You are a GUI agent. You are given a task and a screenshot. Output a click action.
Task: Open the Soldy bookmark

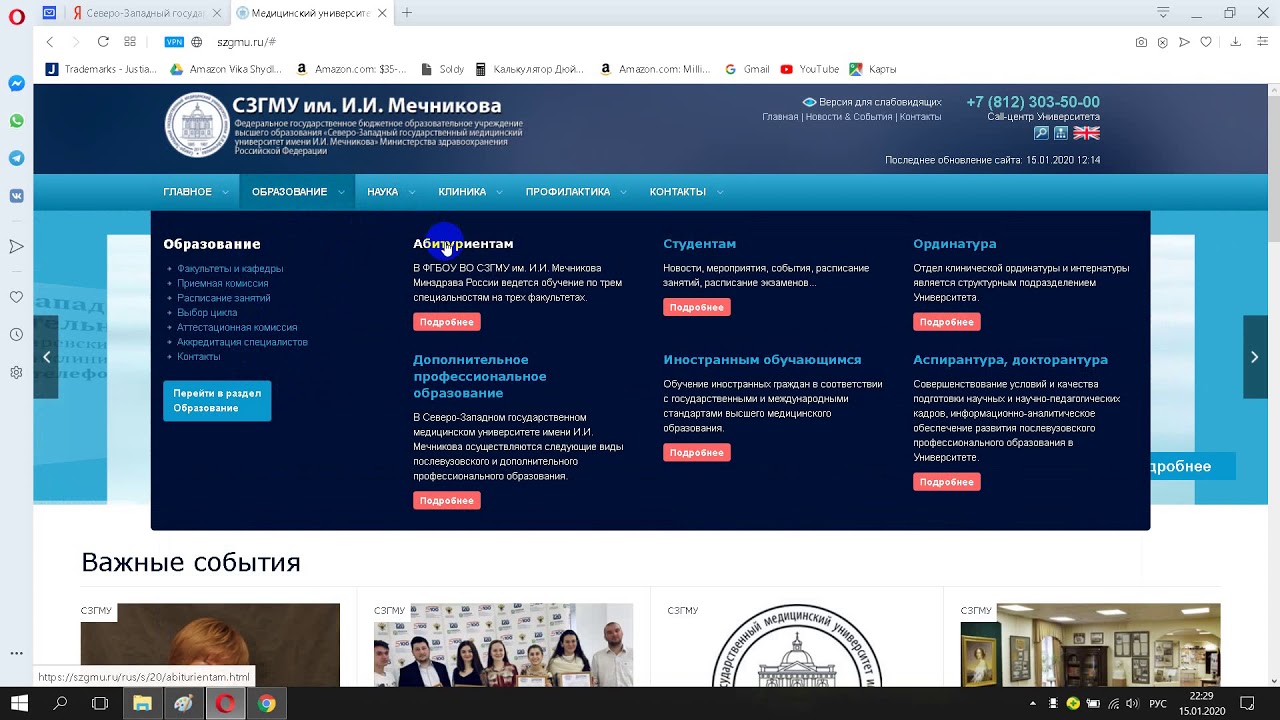(442, 69)
